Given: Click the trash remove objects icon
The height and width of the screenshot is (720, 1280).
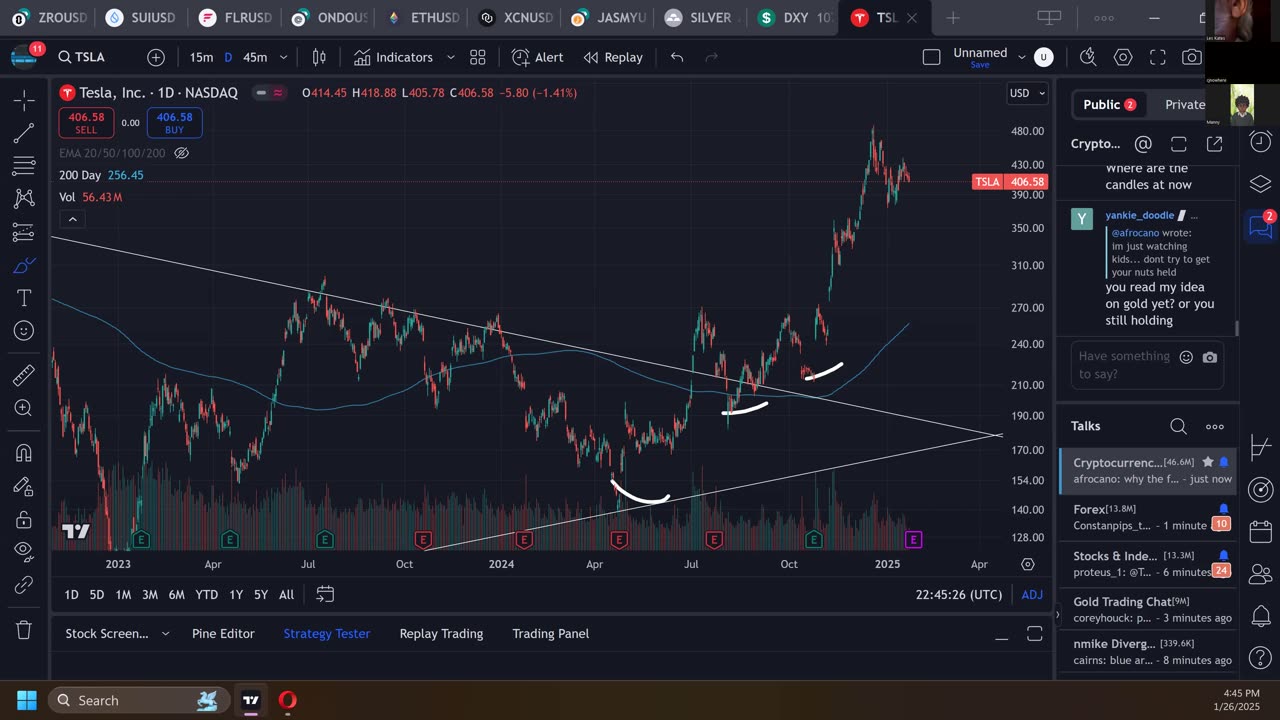Looking at the screenshot, I should tap(24, 630).
